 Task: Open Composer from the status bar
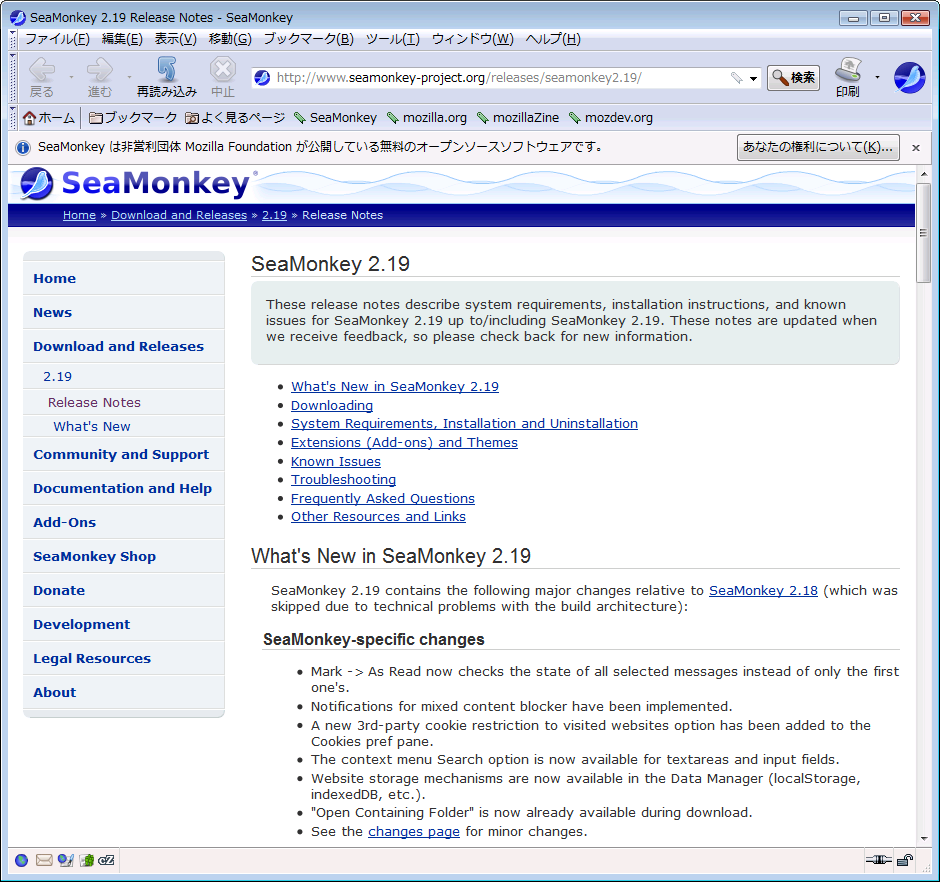pyautogui.click(x=65, y=860)
